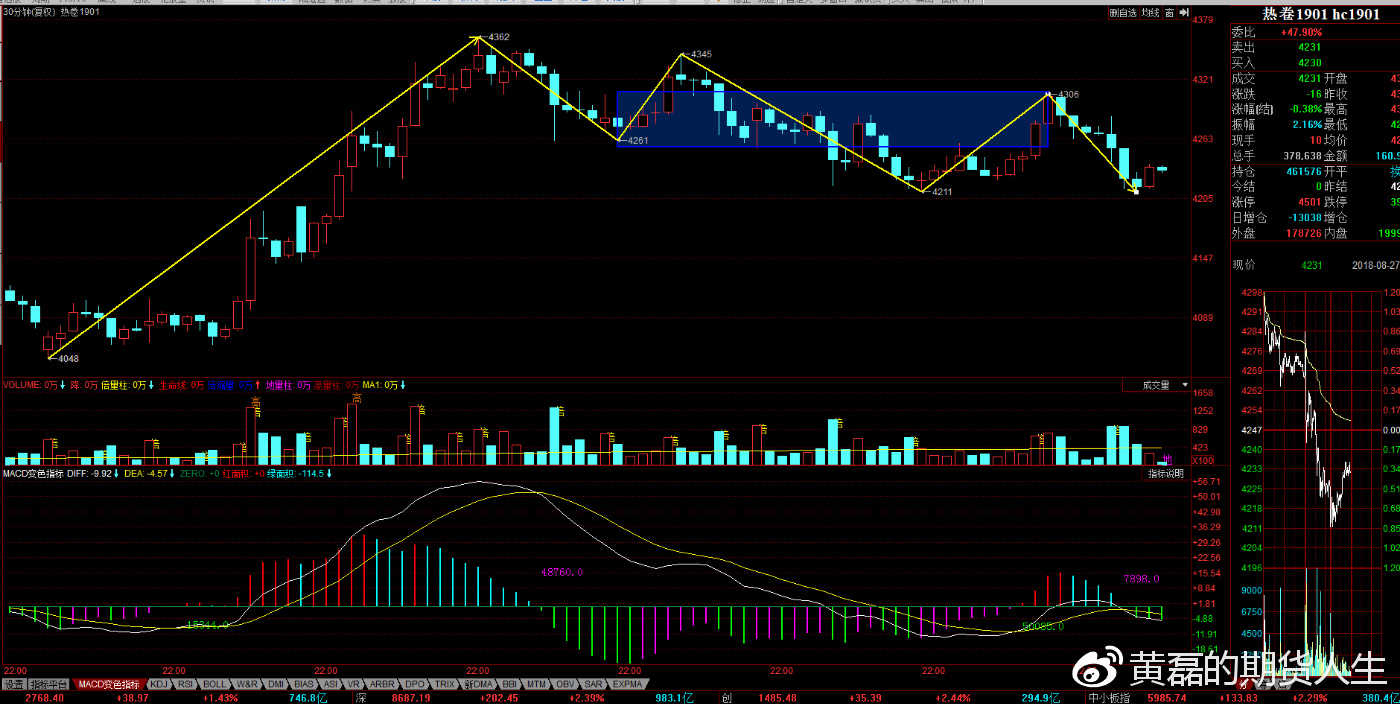Switch to the 新DMA indicator tab

click(x=478, y=685)
